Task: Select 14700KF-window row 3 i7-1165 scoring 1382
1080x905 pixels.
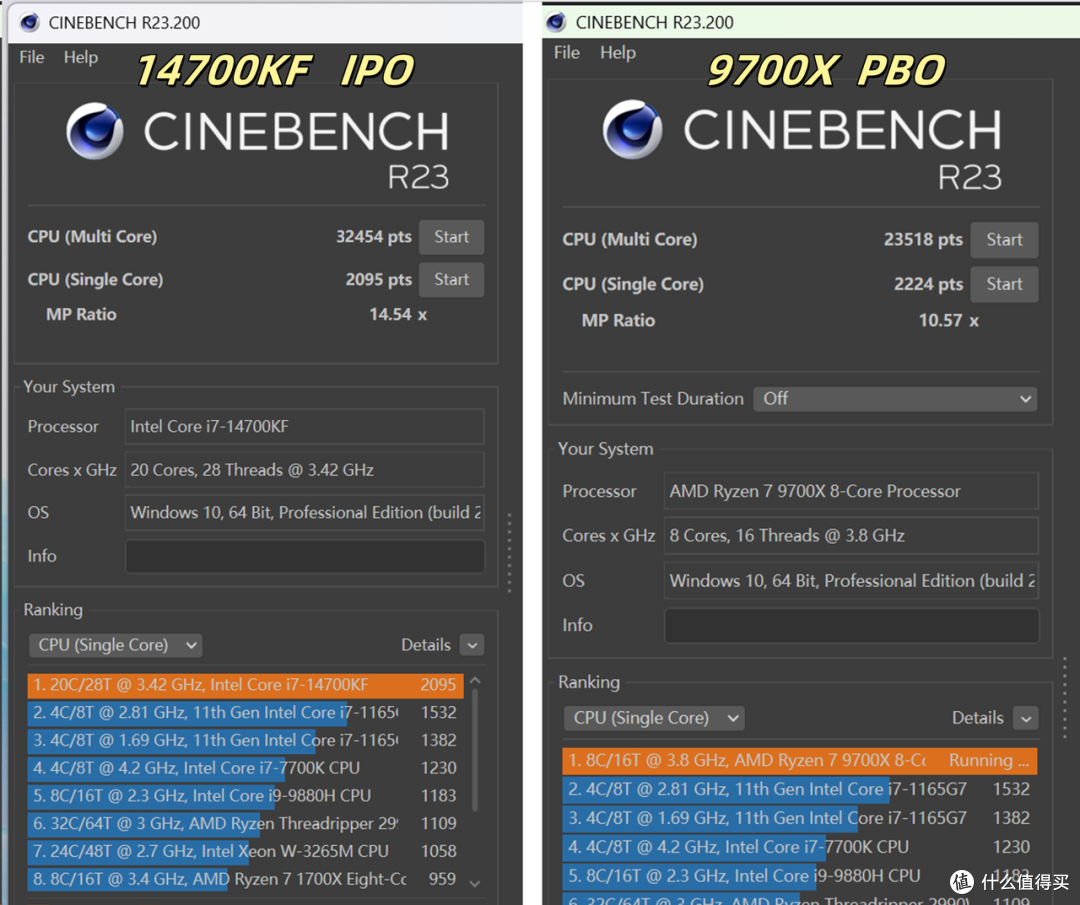Action: 245,740
